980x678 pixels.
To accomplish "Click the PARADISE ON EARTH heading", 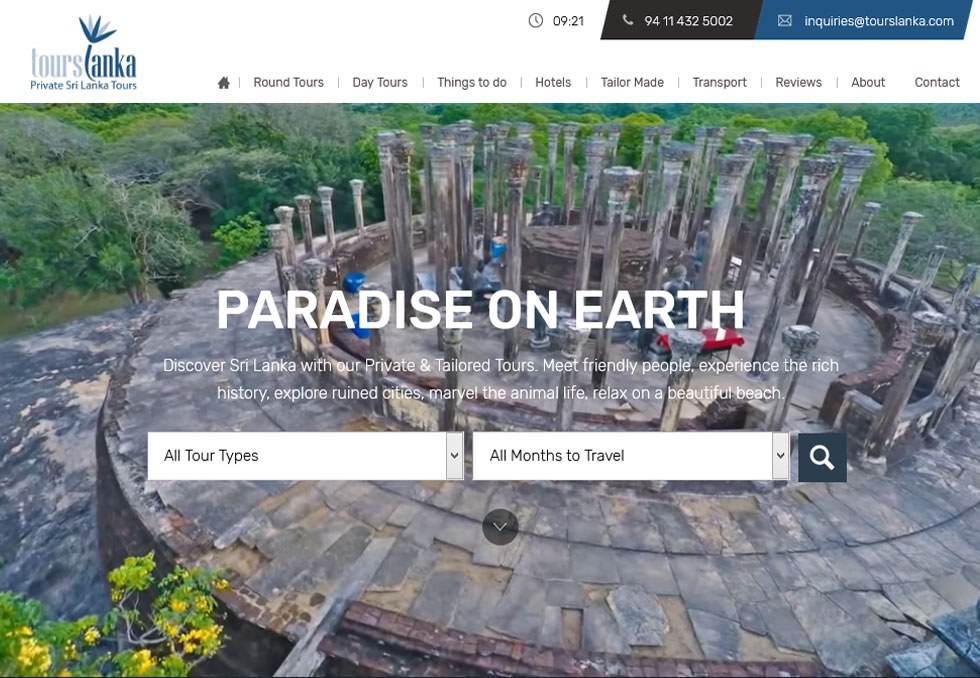I will pyautogui.click(x=481, y=309).
